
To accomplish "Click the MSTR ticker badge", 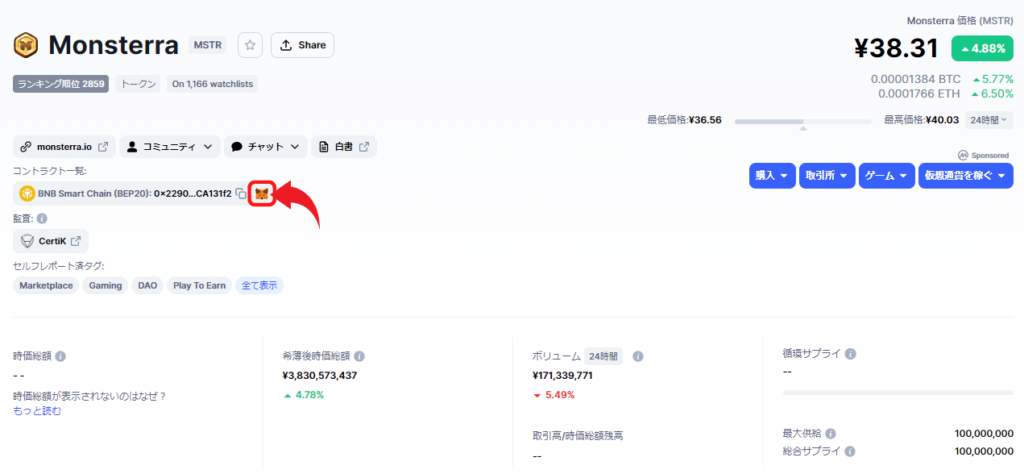I will pos(208,46).
